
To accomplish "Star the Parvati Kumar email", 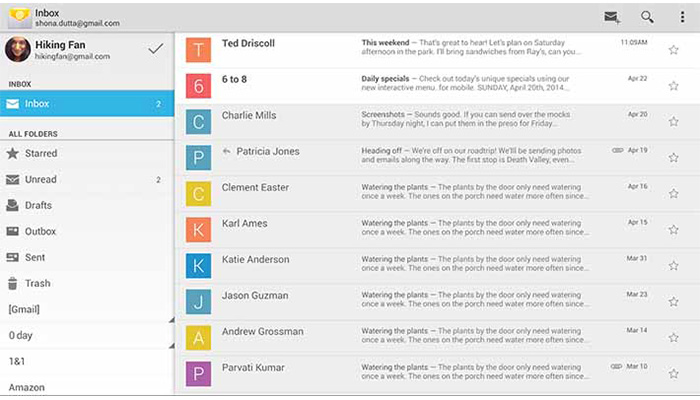I will pos(674,374).
